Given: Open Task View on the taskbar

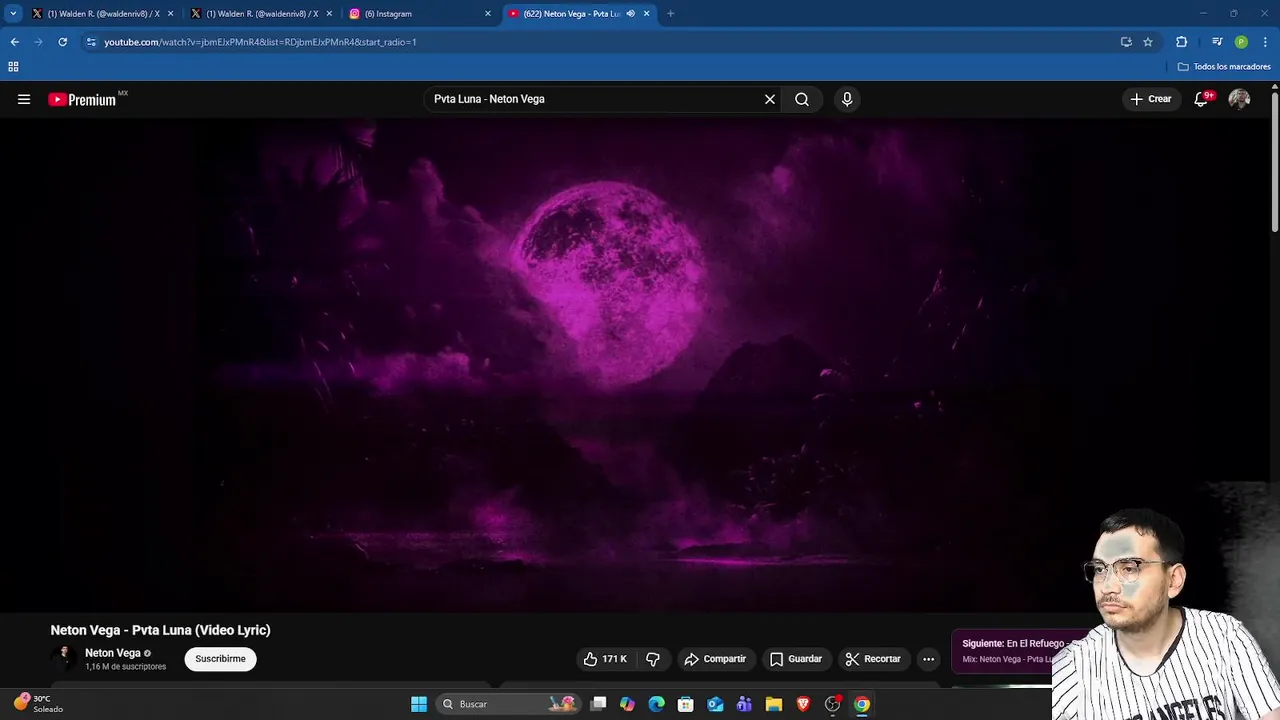Looking at the screenshot, I should pos(598,704).
